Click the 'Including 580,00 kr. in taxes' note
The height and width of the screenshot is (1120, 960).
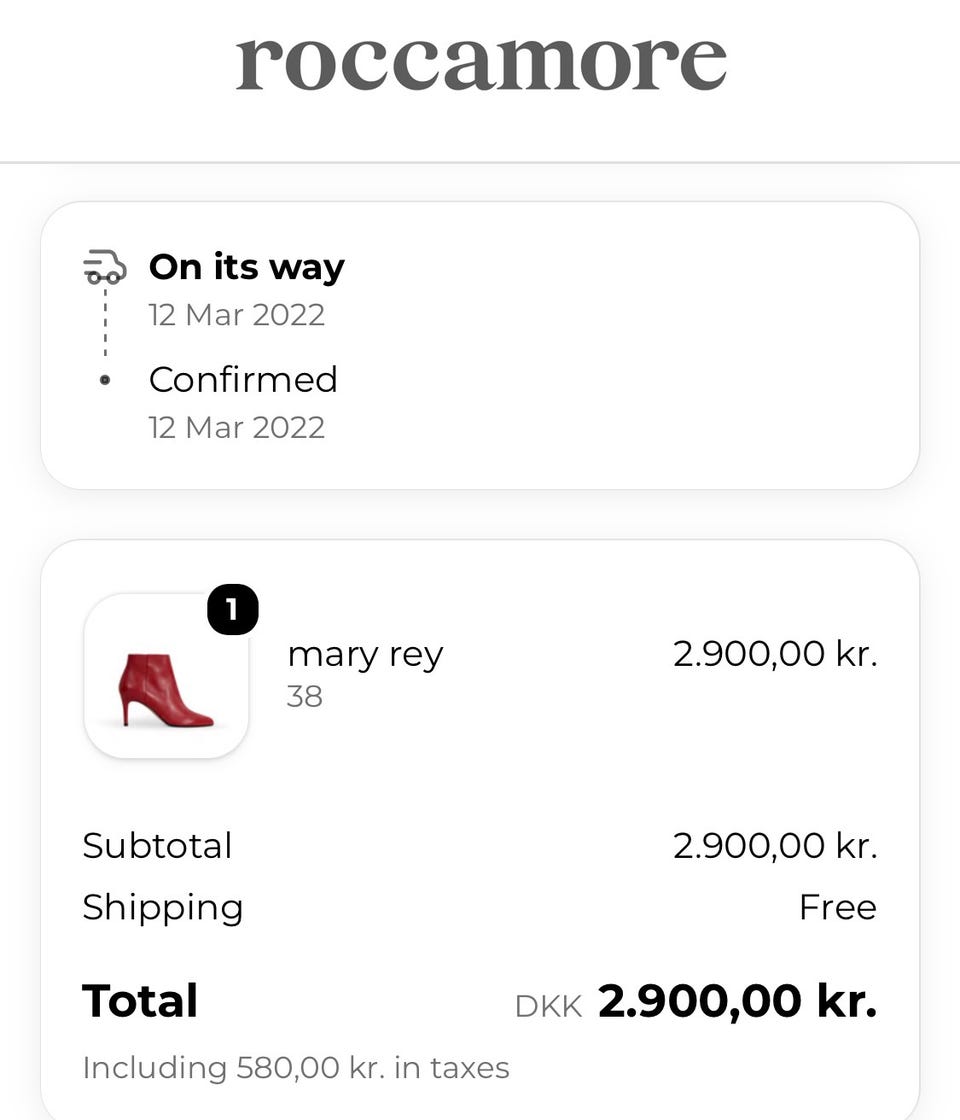[296, 1068]
